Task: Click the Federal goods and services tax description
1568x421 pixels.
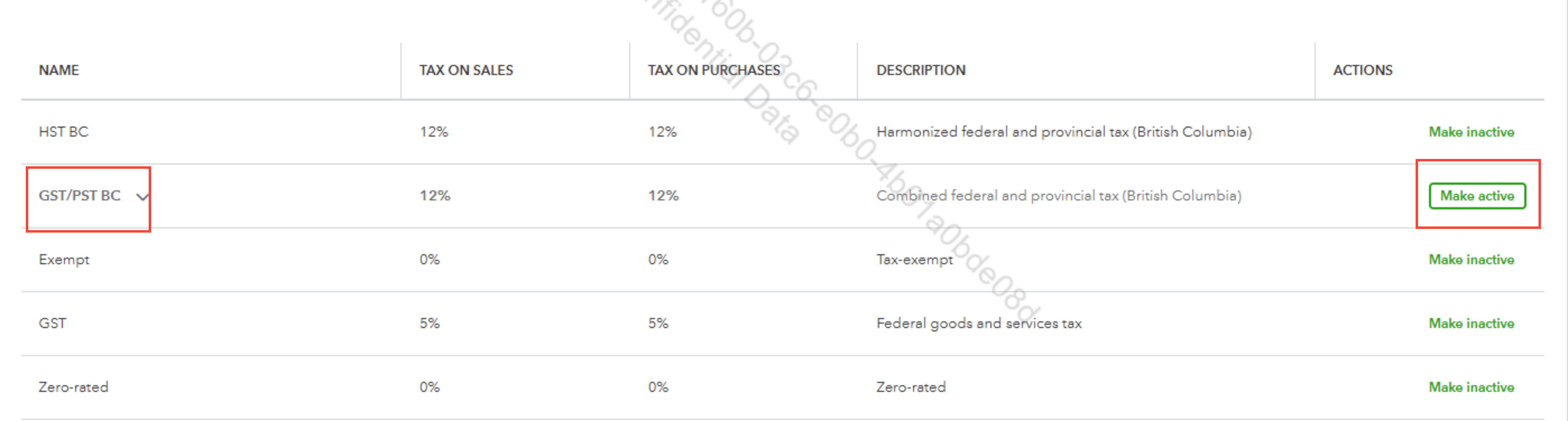Action: 979,324
